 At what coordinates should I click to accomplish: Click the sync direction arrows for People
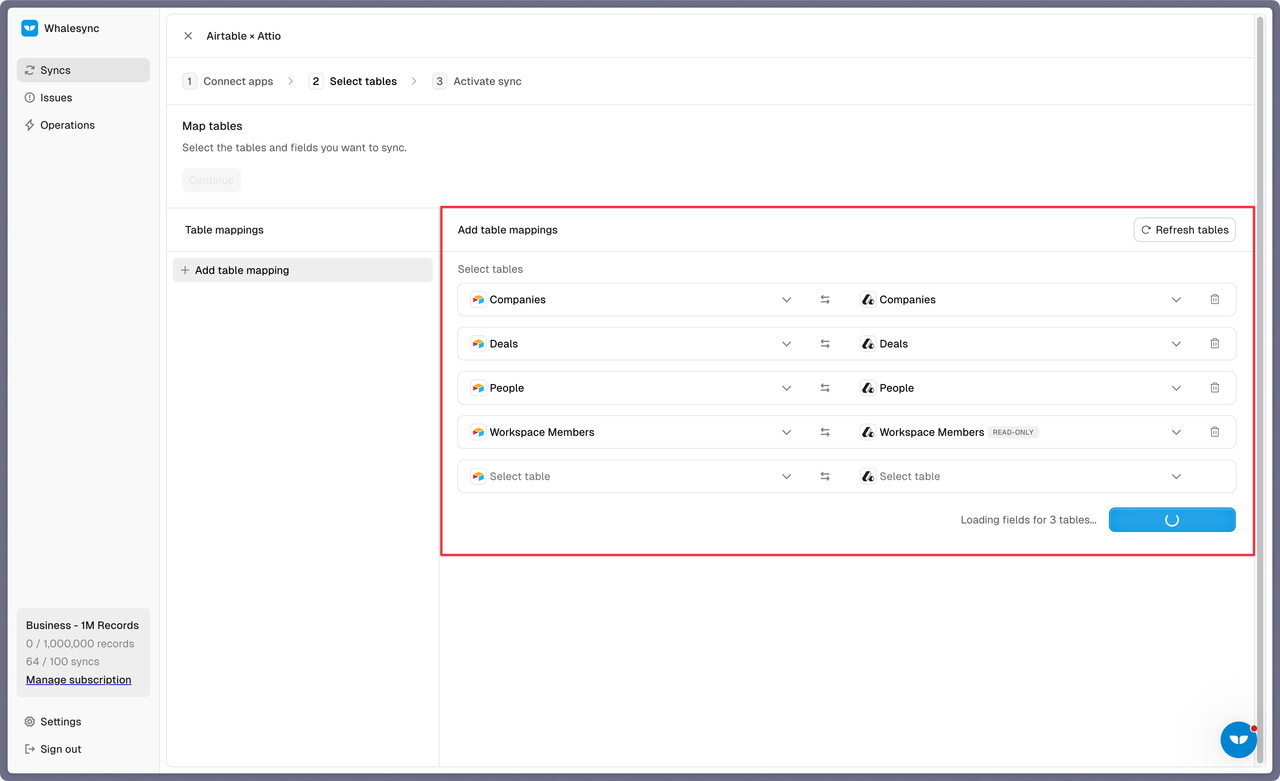click(825, 388)
